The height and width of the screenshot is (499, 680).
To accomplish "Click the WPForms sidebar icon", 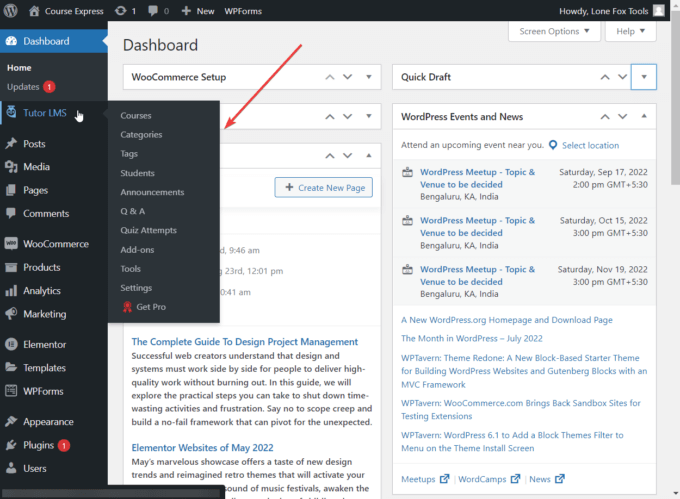I will [11, 391].
